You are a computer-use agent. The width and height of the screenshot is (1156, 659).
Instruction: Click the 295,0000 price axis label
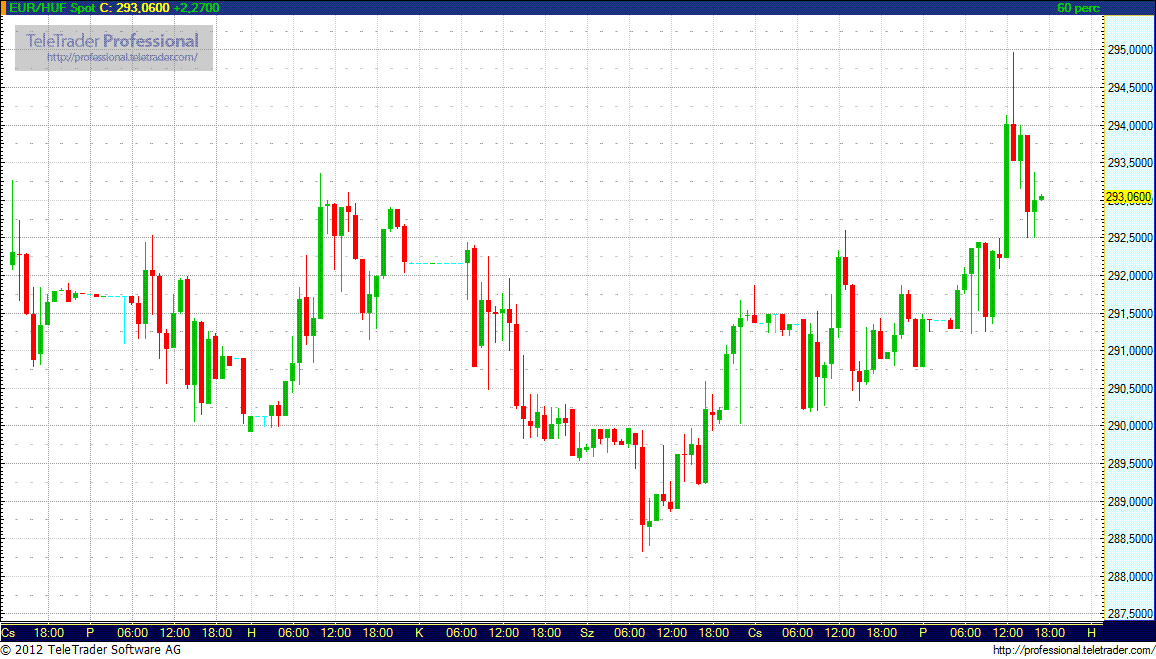(1129, 50)
